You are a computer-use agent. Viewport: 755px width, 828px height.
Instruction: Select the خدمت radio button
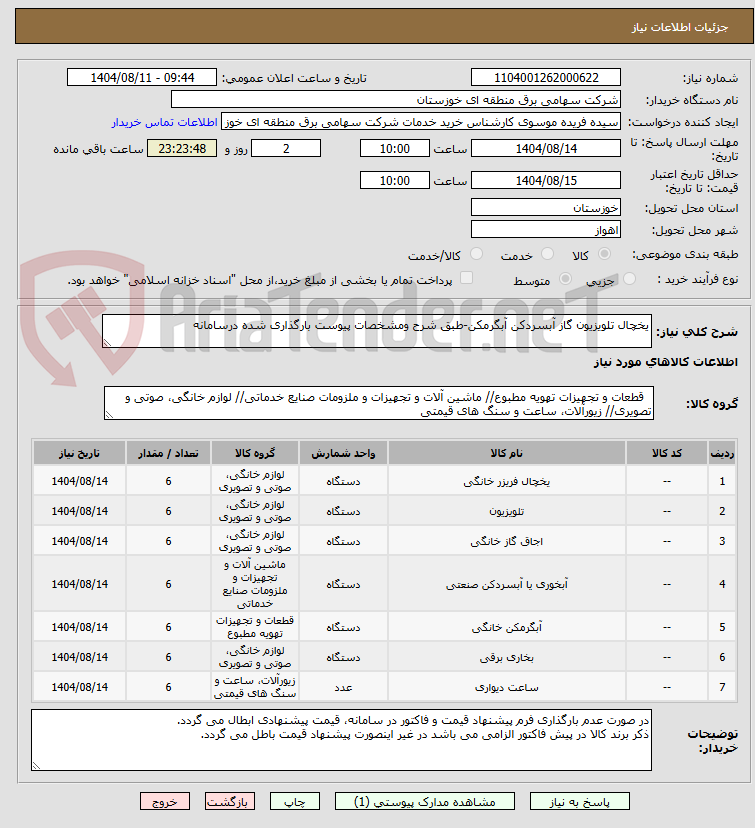(x=548, y=254)
